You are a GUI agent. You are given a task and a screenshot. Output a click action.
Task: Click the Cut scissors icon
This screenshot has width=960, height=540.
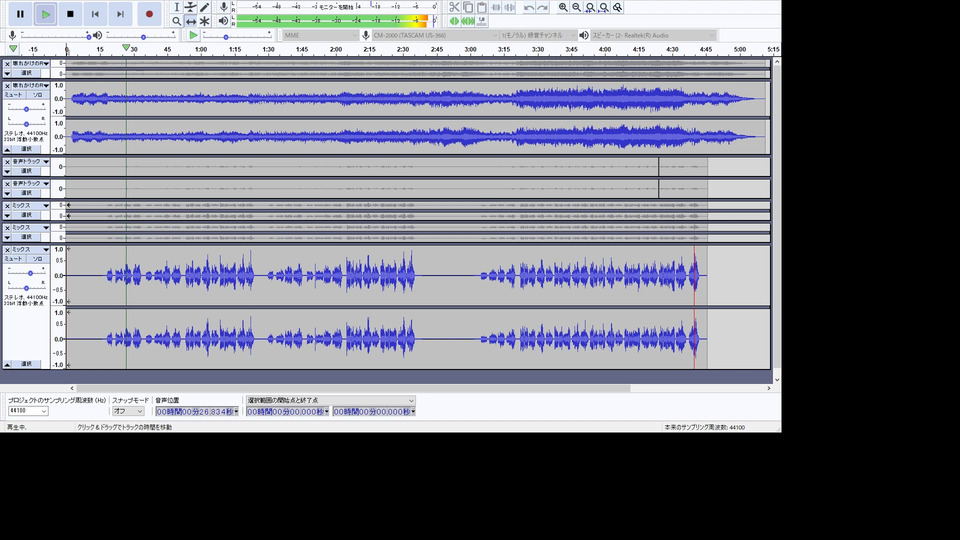coord(454,7)
